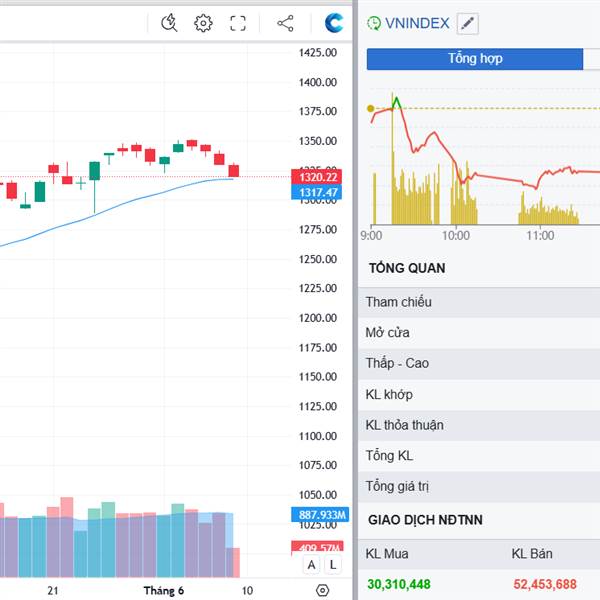Click the 1050.00 price axis label
The width and height of the screenshot is (600, 600).
tap(318, 495)
